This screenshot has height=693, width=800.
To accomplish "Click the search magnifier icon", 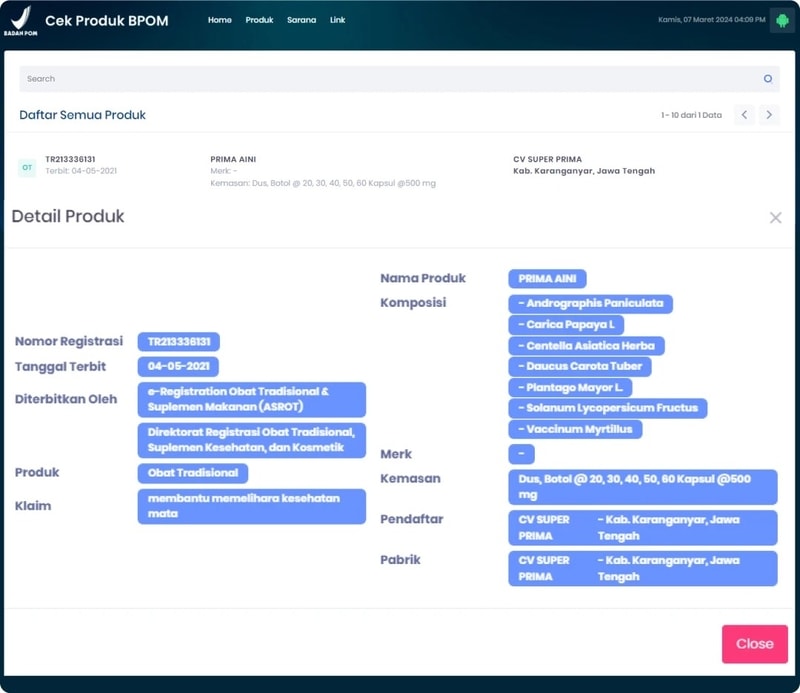I will click(767, 79).
